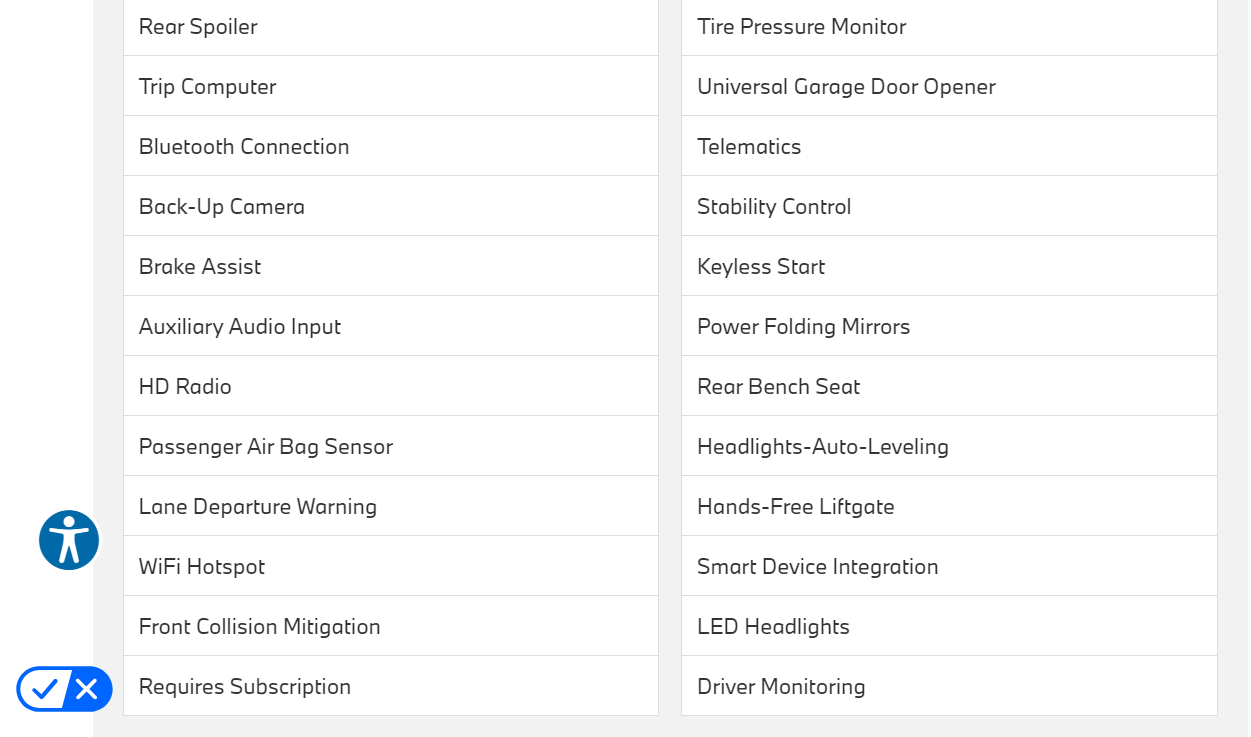Click the Trip Computer feature
This screenshot has width=1251, height=737.
tap(208, 87)
